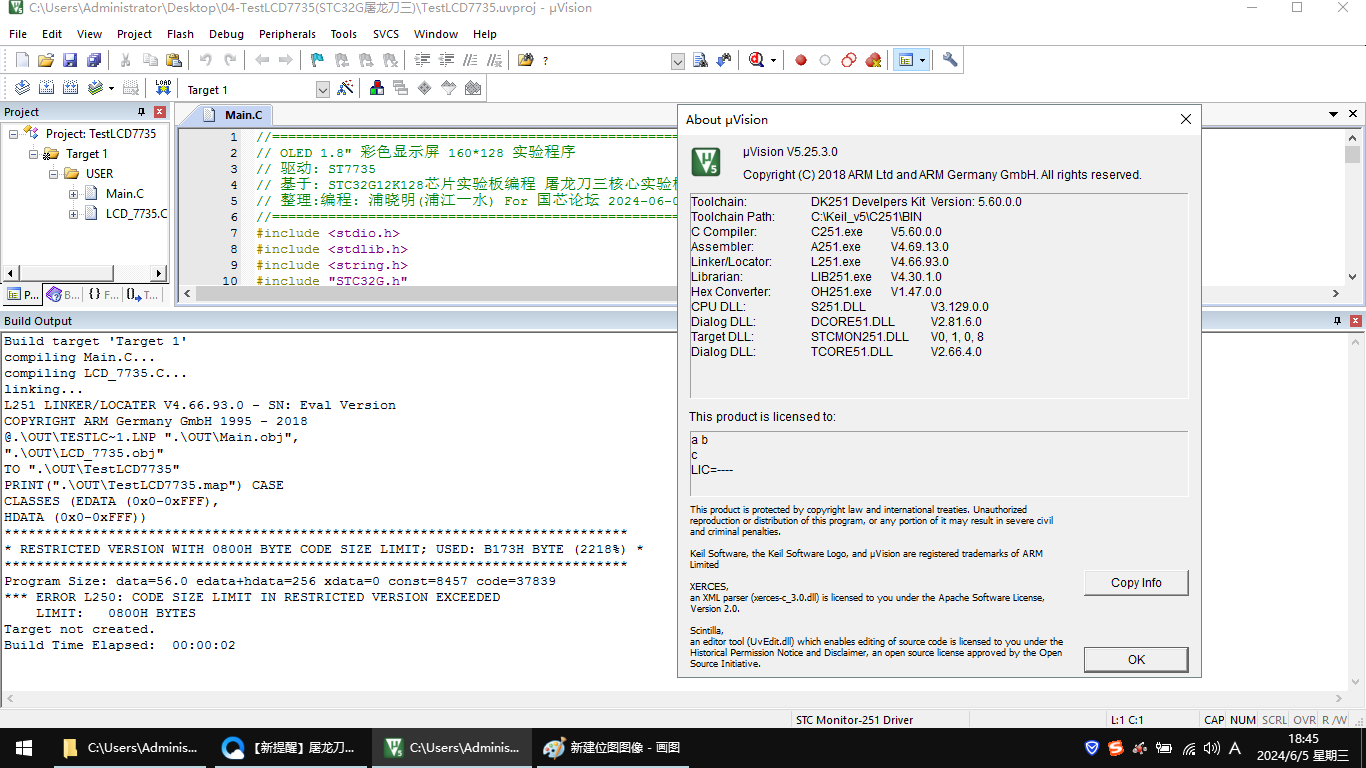Click Navigate Backwards arrow icon
This screenshot has height=768, width=1366.
[x=262, y=60]
